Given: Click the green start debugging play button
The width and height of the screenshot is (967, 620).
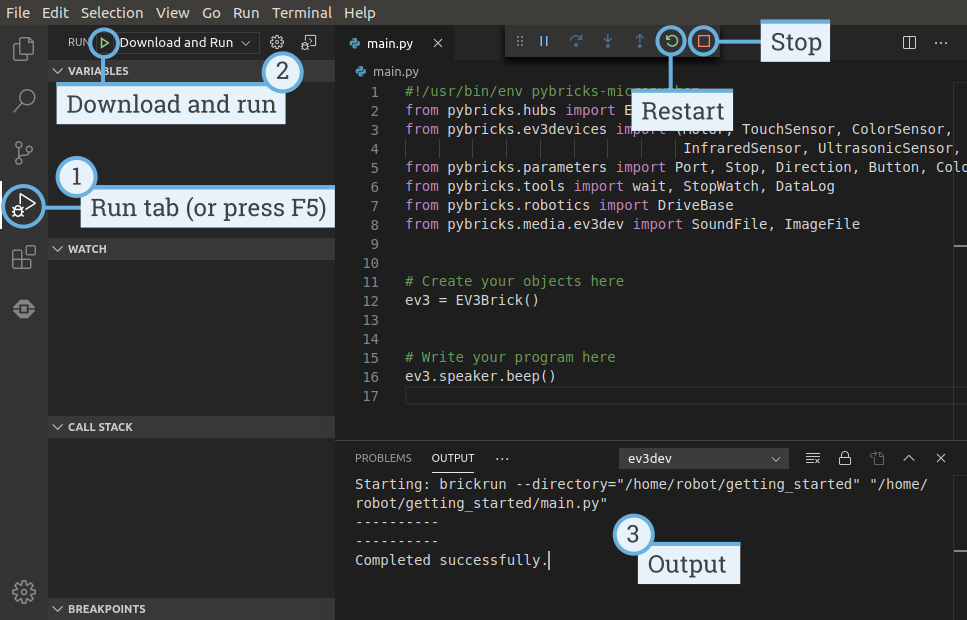Looking at the screenshot, I should coord(104,42).
